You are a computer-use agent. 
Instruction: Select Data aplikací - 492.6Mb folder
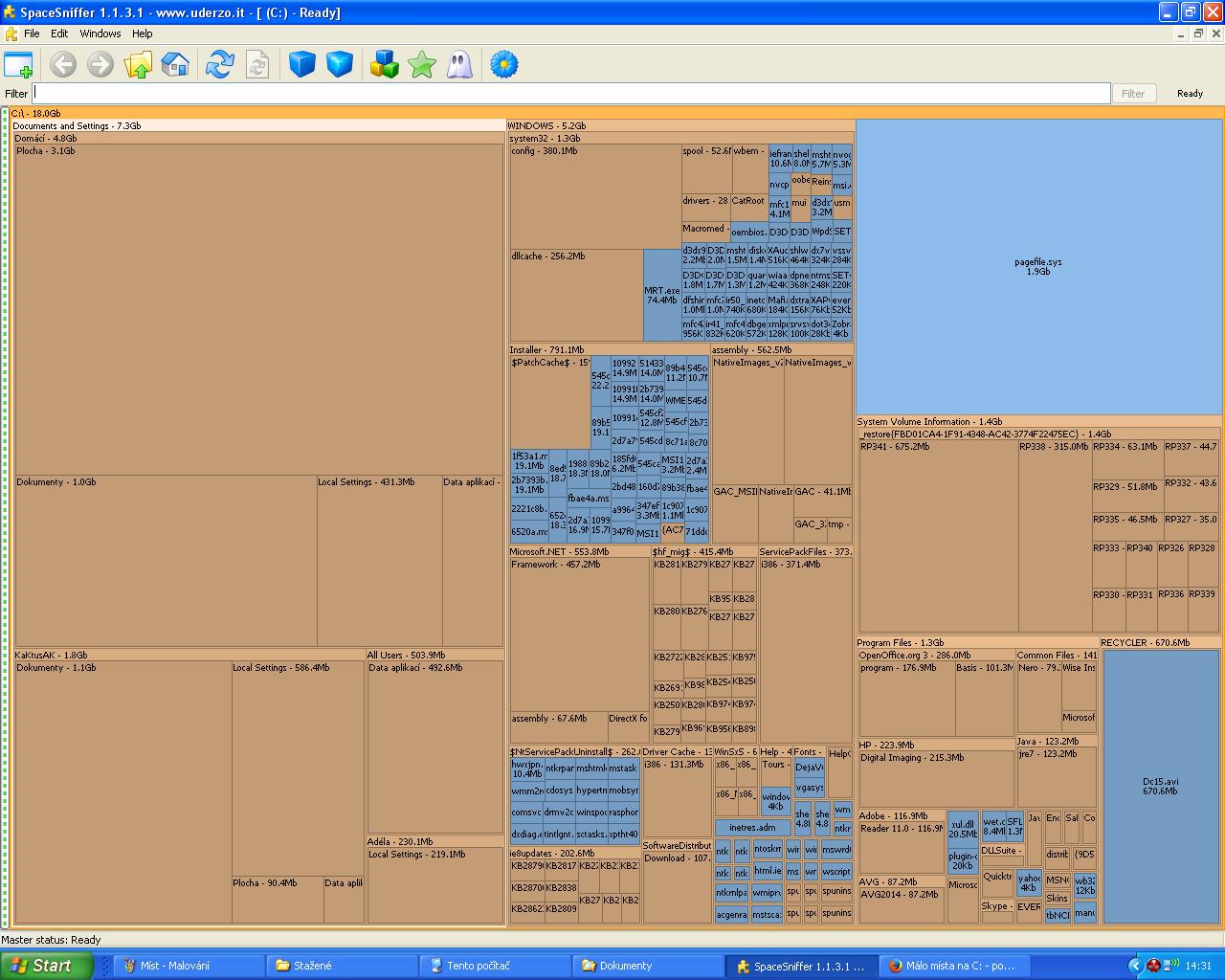click(x=435, y=747)
